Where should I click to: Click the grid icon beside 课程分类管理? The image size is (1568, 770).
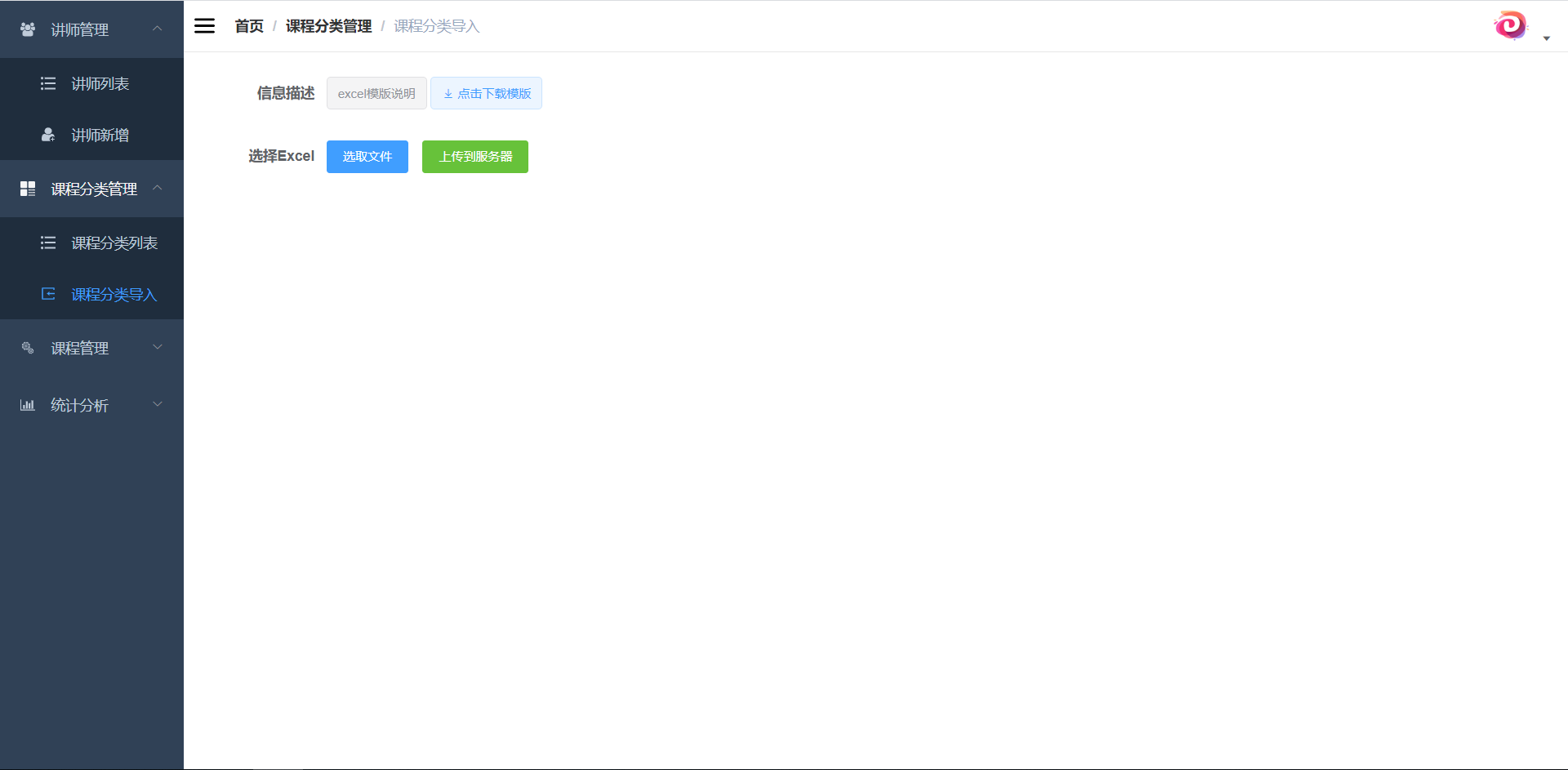28,189
